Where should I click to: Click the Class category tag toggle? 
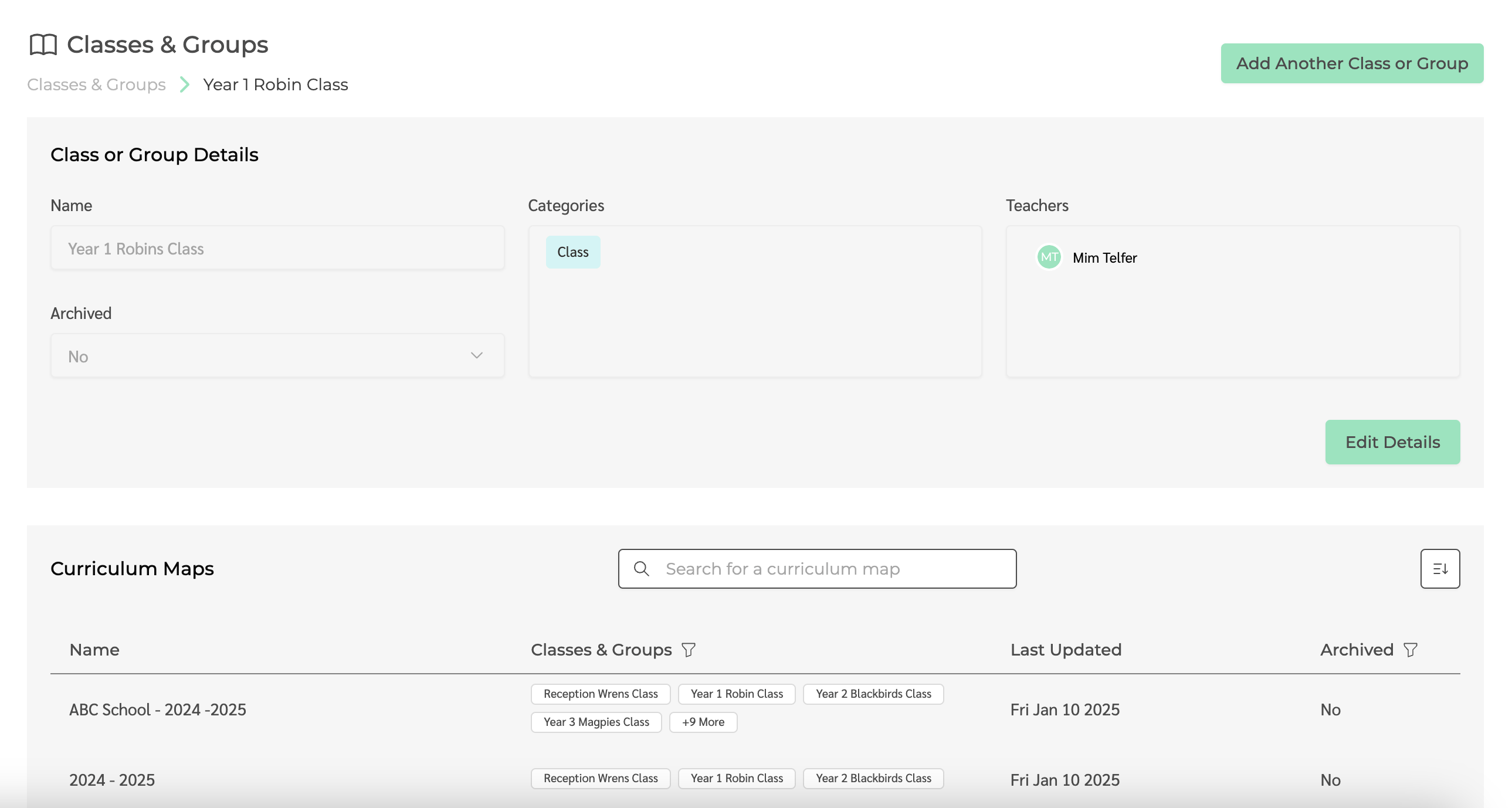coord(573,252)
